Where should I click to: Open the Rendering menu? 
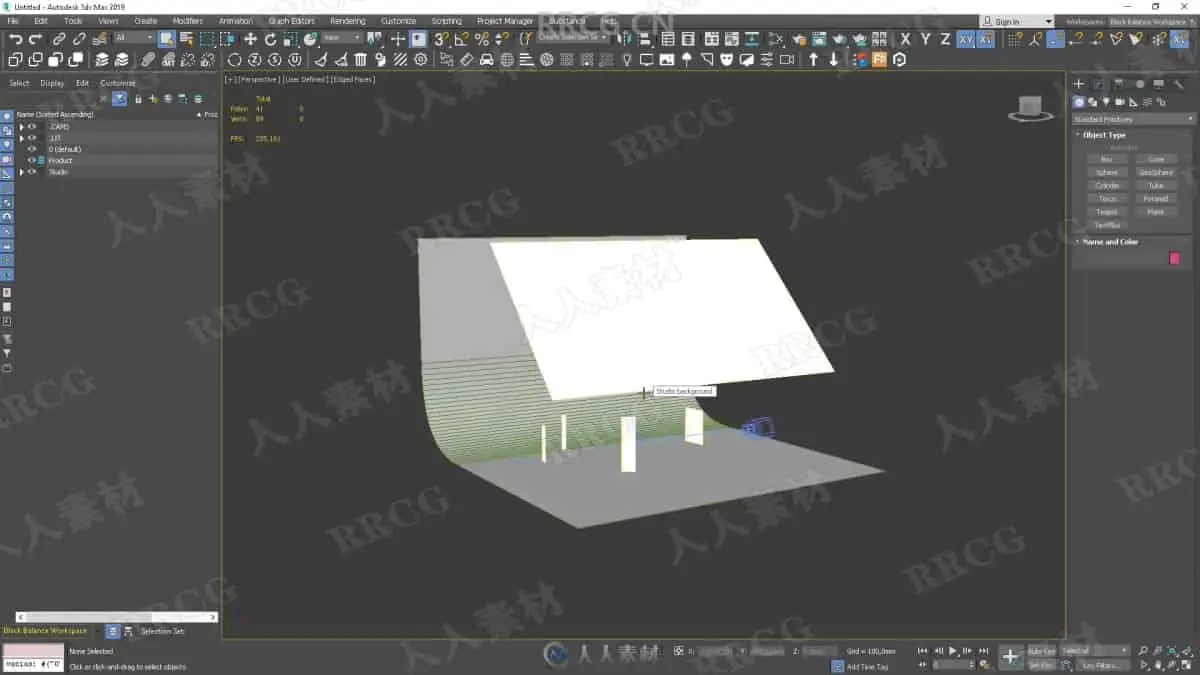[x=348, y=21]
